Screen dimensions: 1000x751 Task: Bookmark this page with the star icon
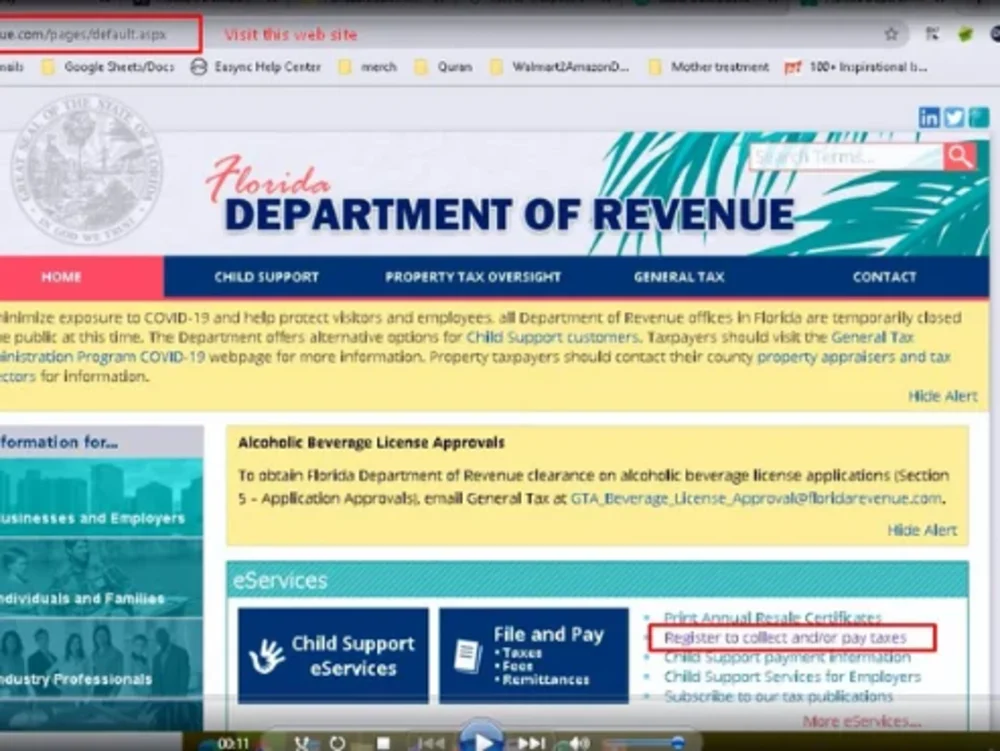tap(891, 34)
